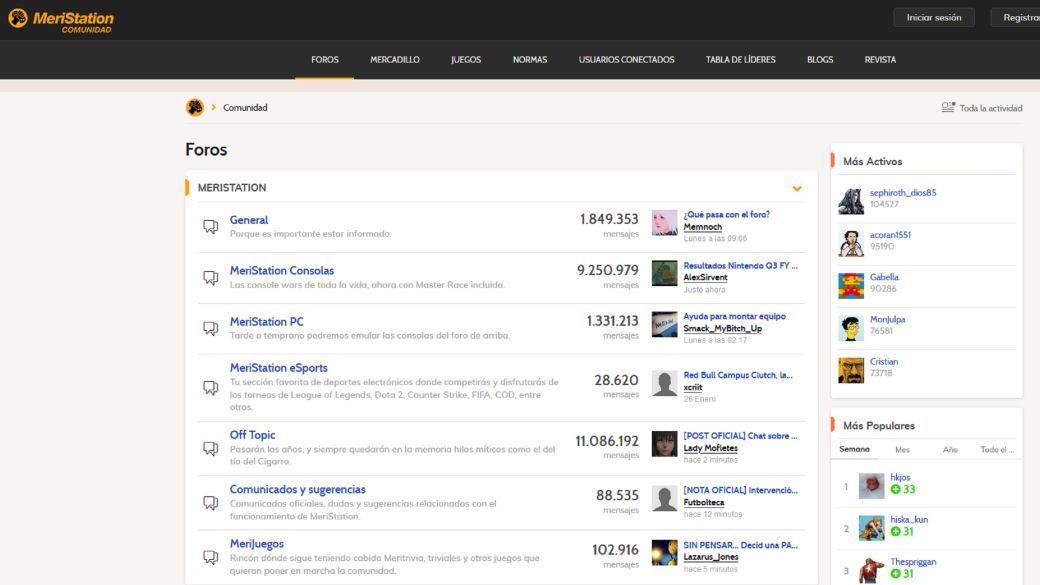Image resolution: width=1040 pixels, height=585 pixels.
Task: Switch to the Mes tab in Más Populares
Action: click(x=902, y=449)
